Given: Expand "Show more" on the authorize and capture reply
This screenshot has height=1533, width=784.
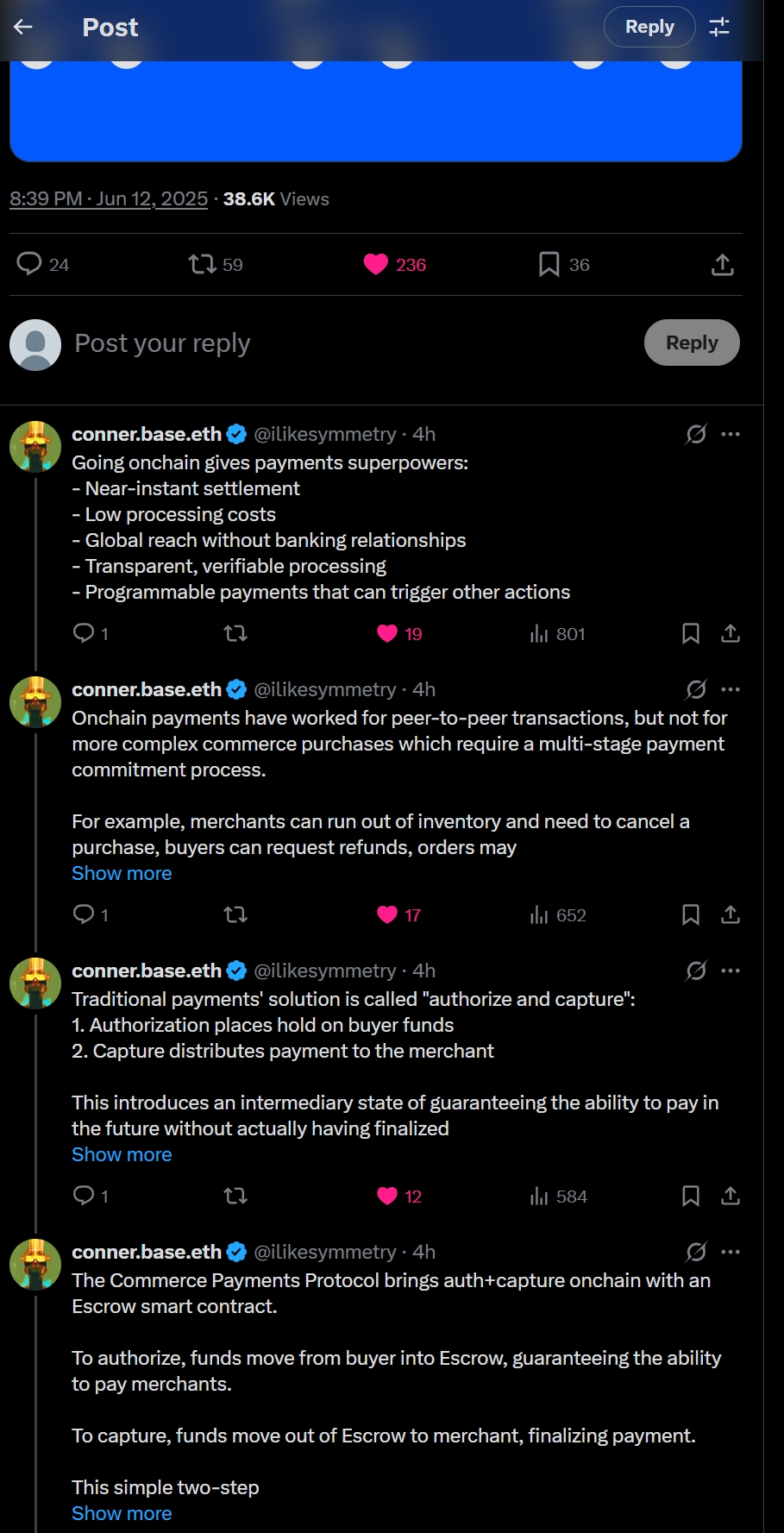Looking at the screenshot, I should point(122,1154).
